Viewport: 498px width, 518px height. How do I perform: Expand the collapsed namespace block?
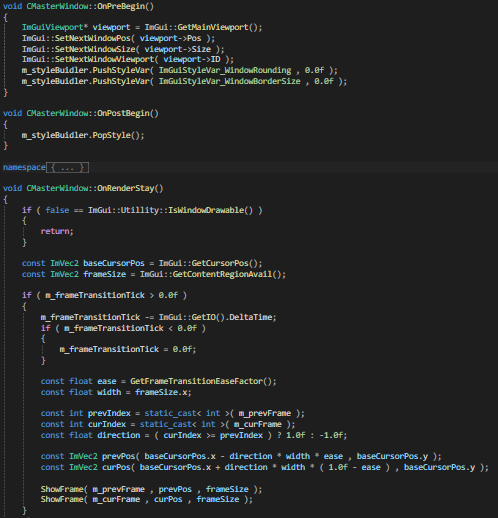[67, 167]
